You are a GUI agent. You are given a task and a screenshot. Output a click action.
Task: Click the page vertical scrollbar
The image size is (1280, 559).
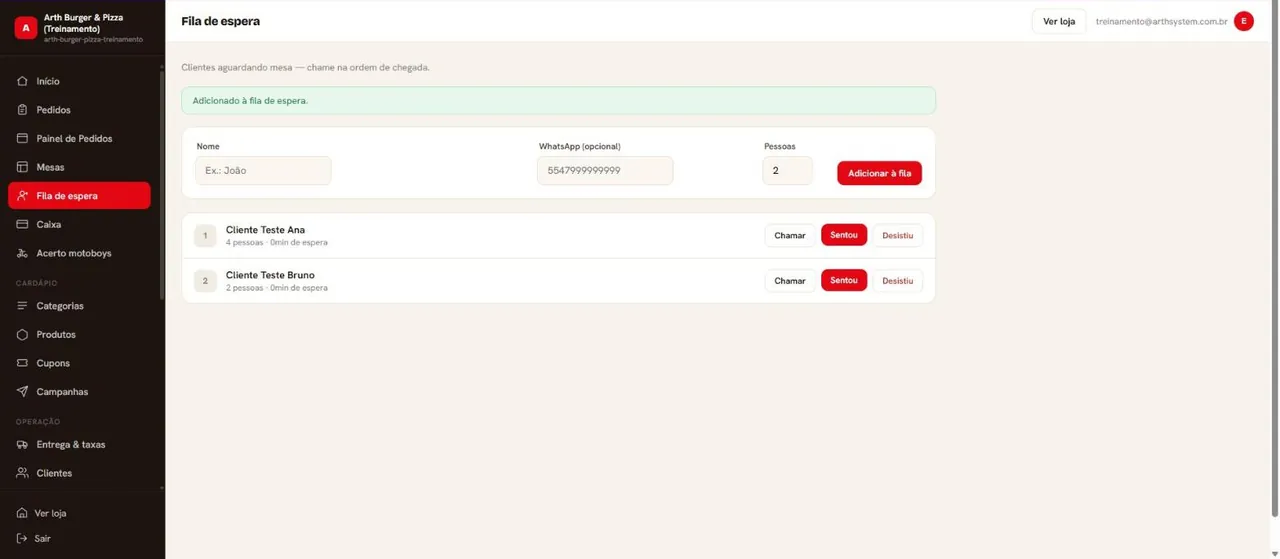(x=1274, y=260)
